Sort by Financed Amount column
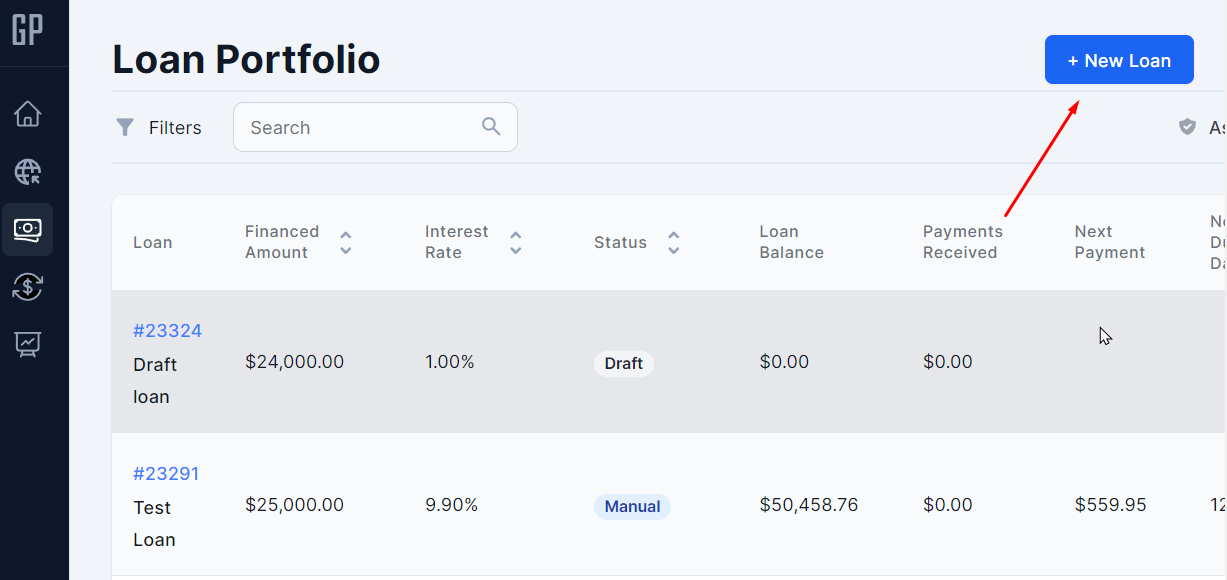 [345, 242]
